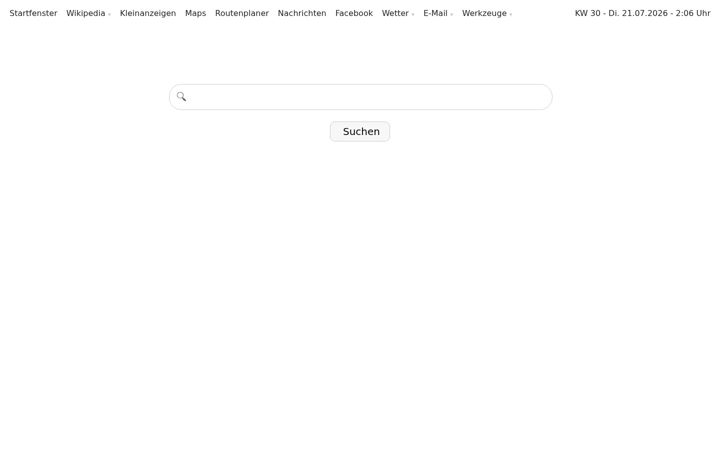Expand the E-Mail dropdown

click(x=438, y=13)
